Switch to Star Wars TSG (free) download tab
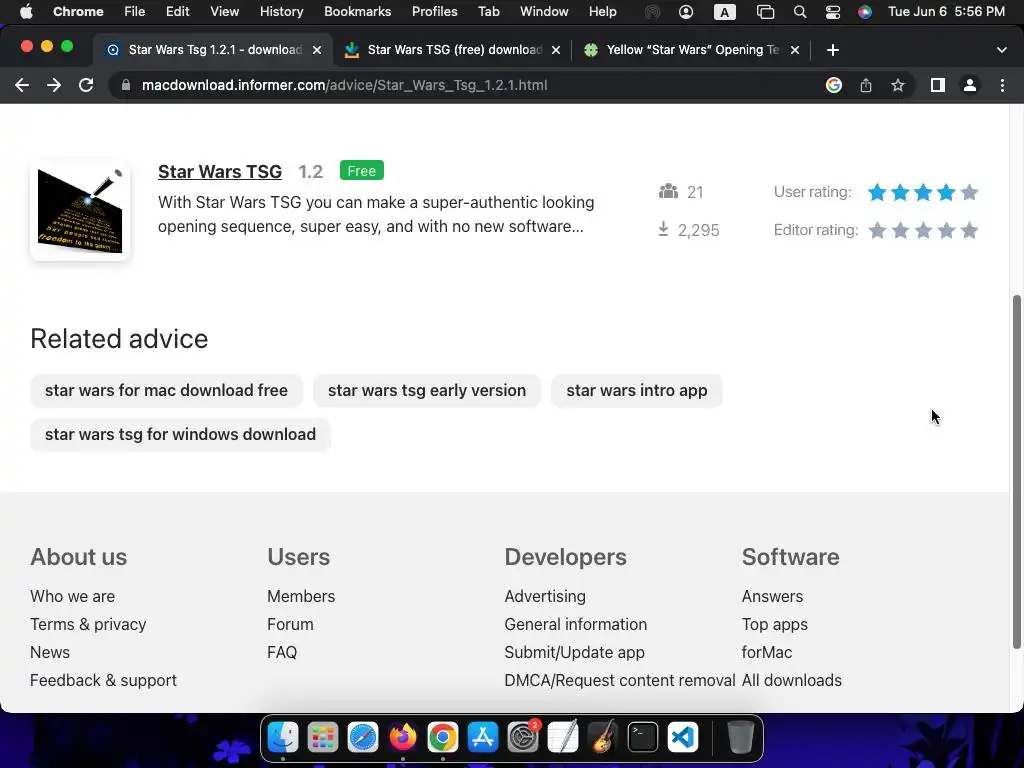This screenshot has width=1024, height=768. click(x=453, y=50)
